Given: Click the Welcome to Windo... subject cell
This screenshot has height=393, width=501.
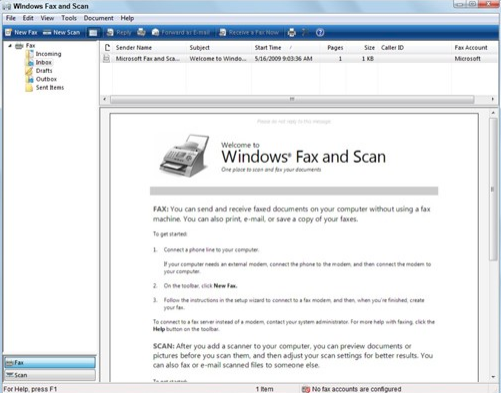Looking at the screenshot, I should pos(218,59).
